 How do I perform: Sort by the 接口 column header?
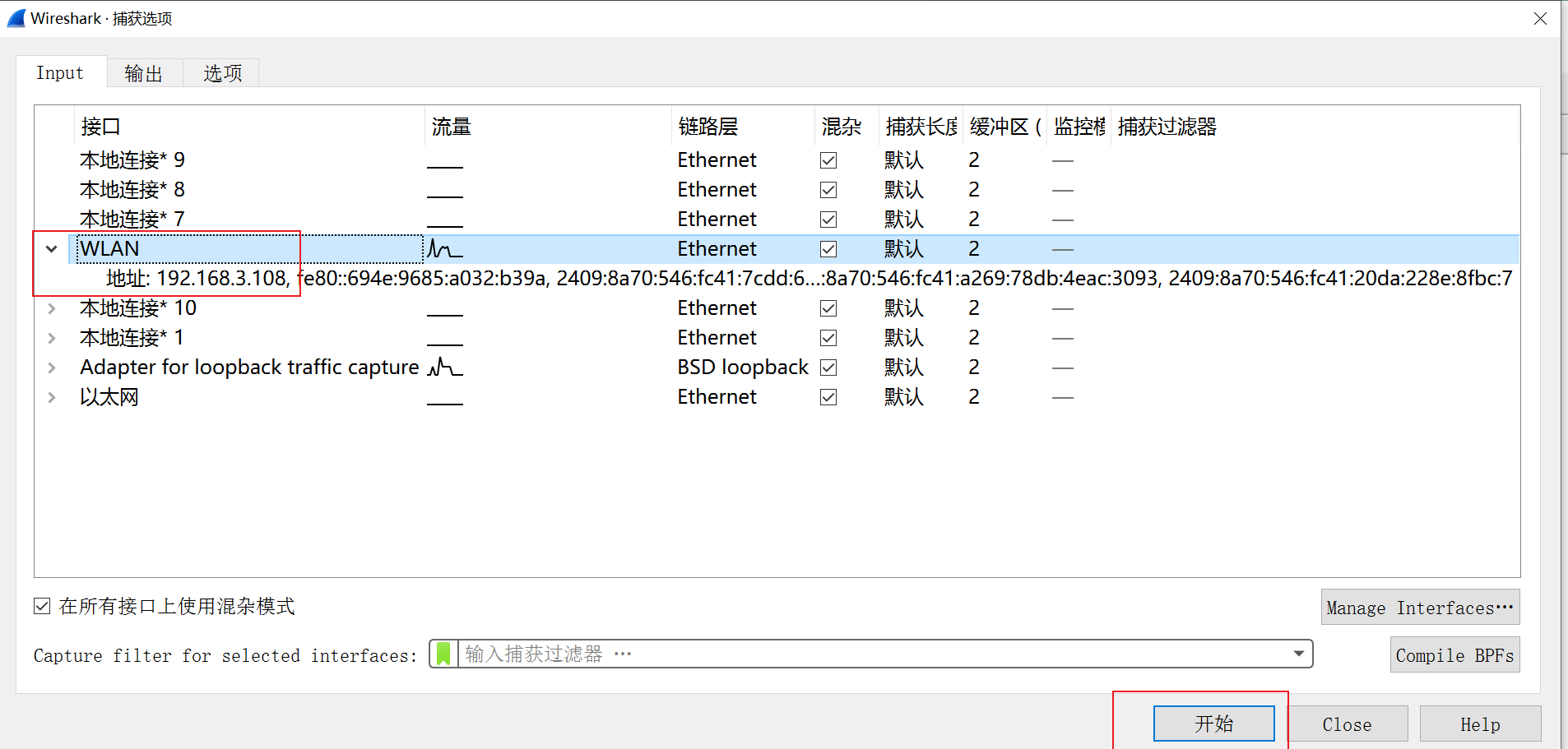point(249,127)
